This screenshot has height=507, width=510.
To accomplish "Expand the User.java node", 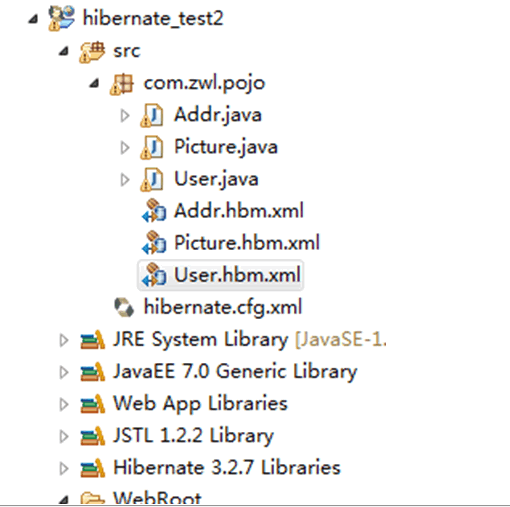I will tap(125, 180).
